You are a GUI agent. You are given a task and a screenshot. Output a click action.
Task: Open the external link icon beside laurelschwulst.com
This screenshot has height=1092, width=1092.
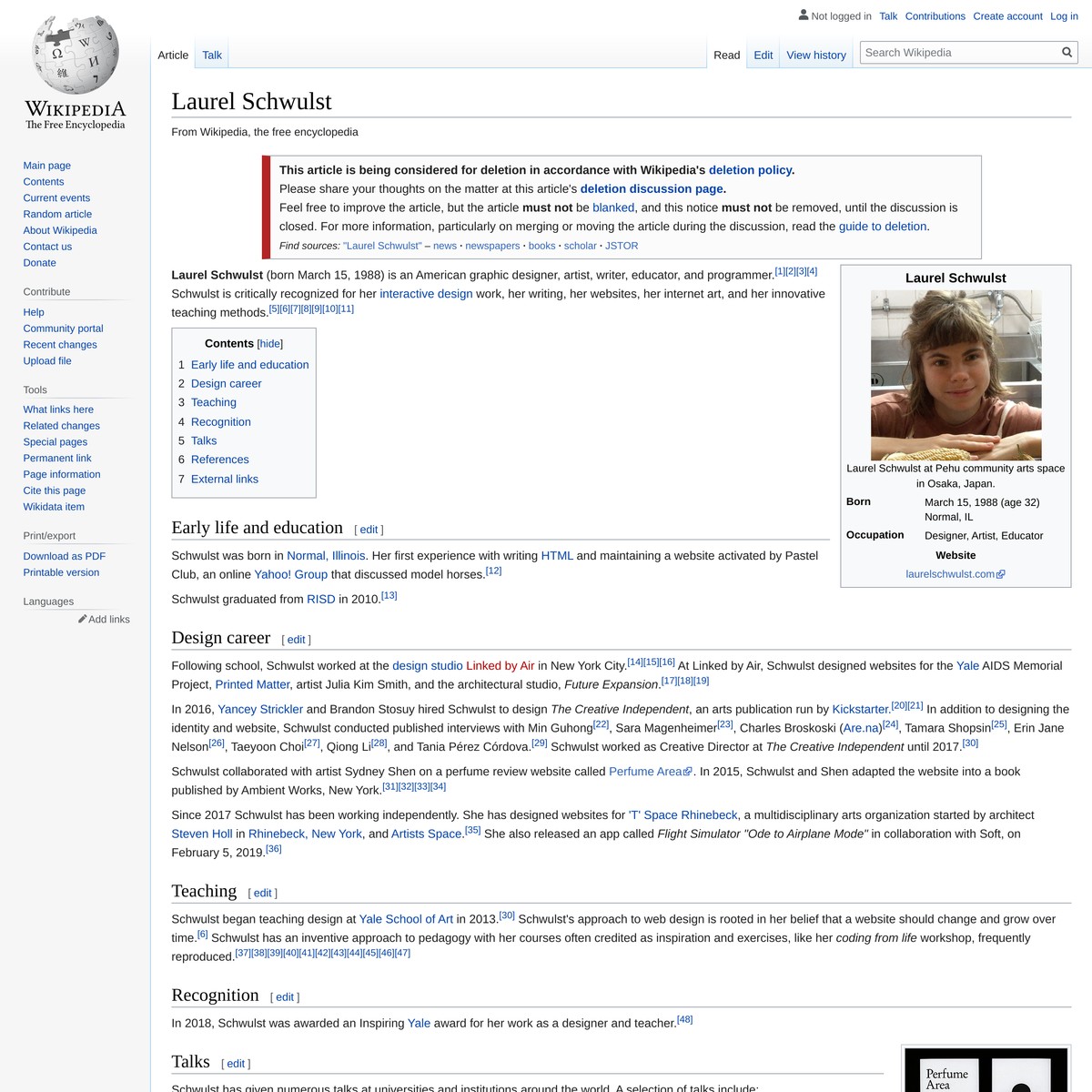coord(1001,573)
